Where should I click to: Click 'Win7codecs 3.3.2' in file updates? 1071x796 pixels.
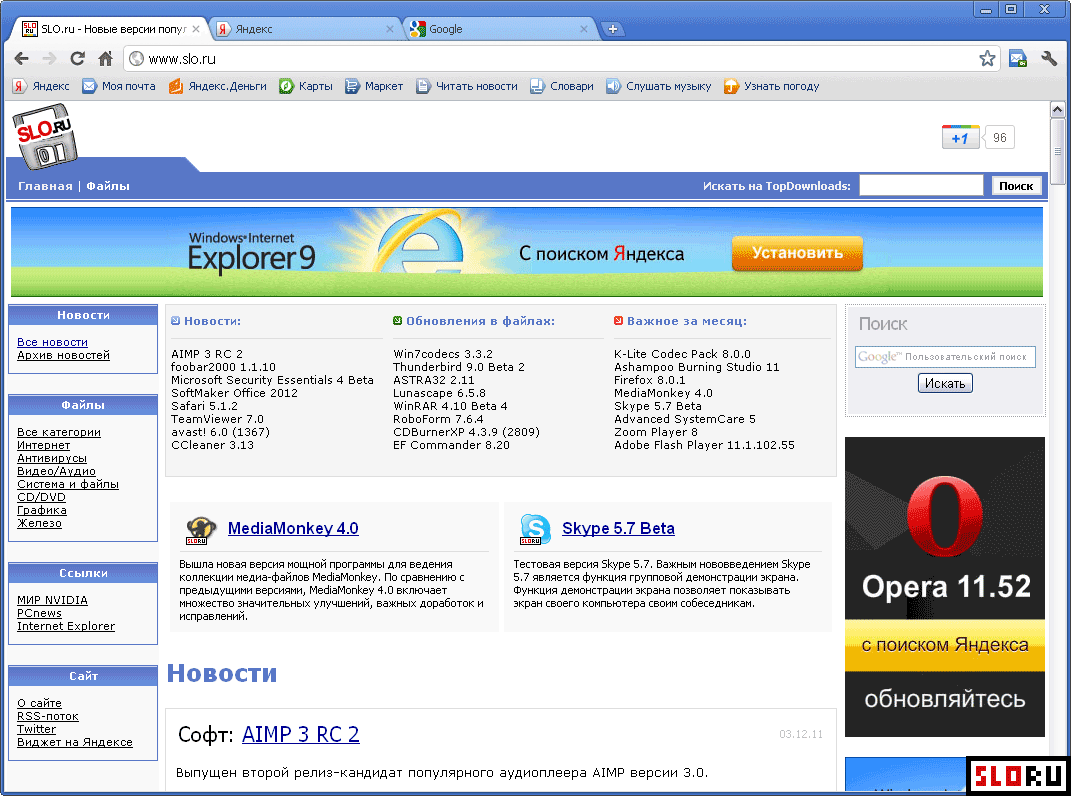tap(443, 354)
